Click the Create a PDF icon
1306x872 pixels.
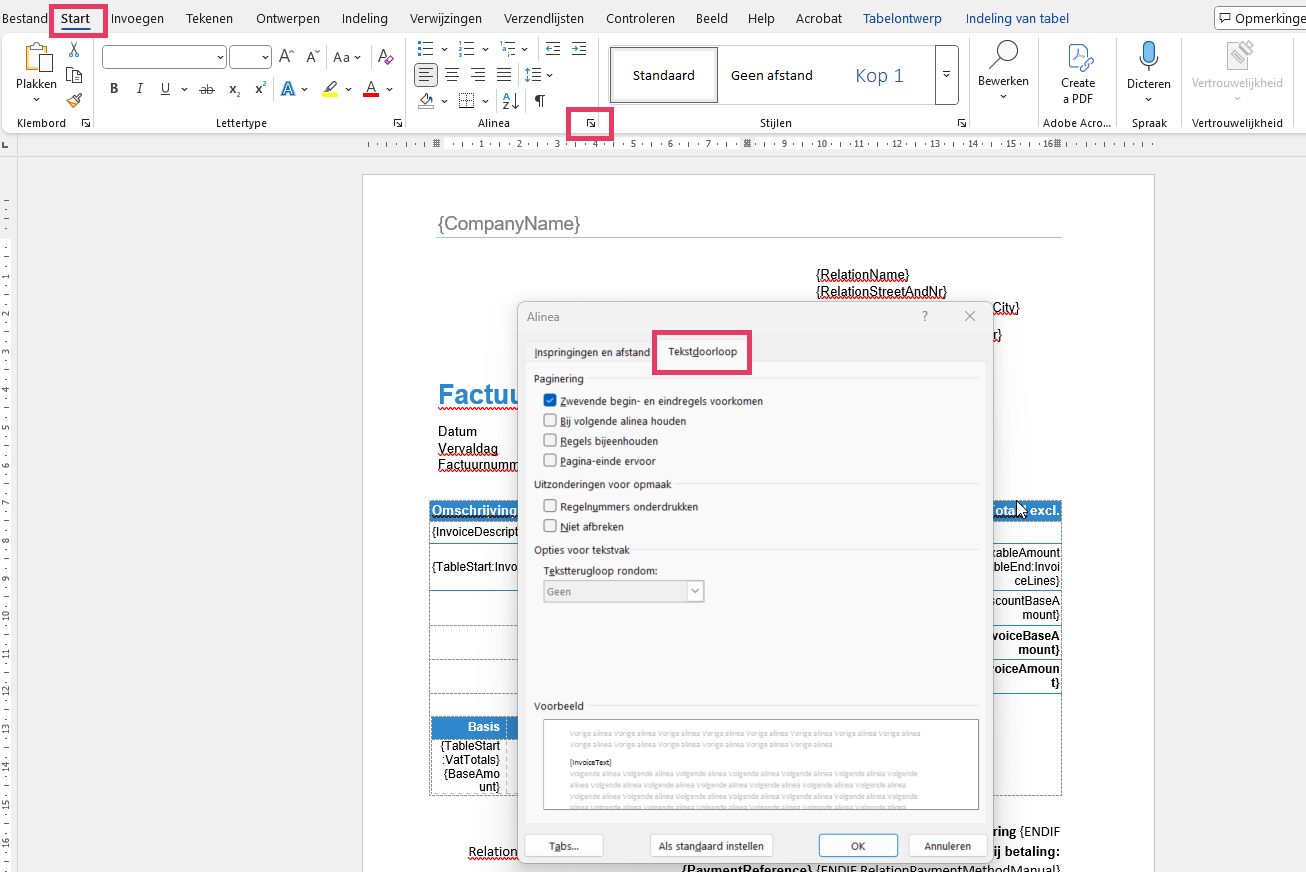pos(1078,73)
